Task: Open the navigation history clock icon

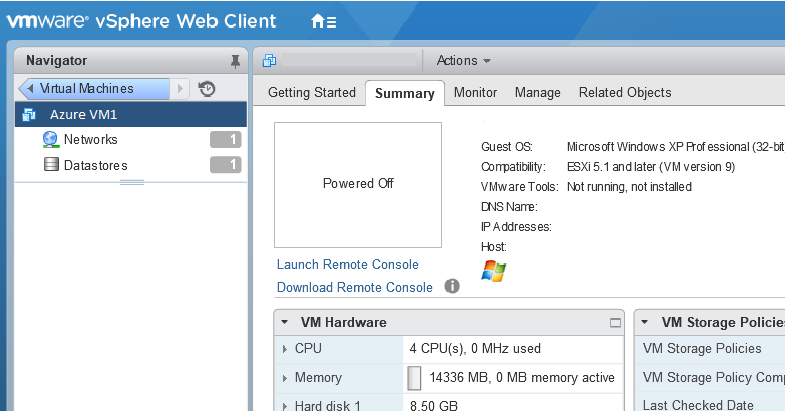Action: coord(207,89)
